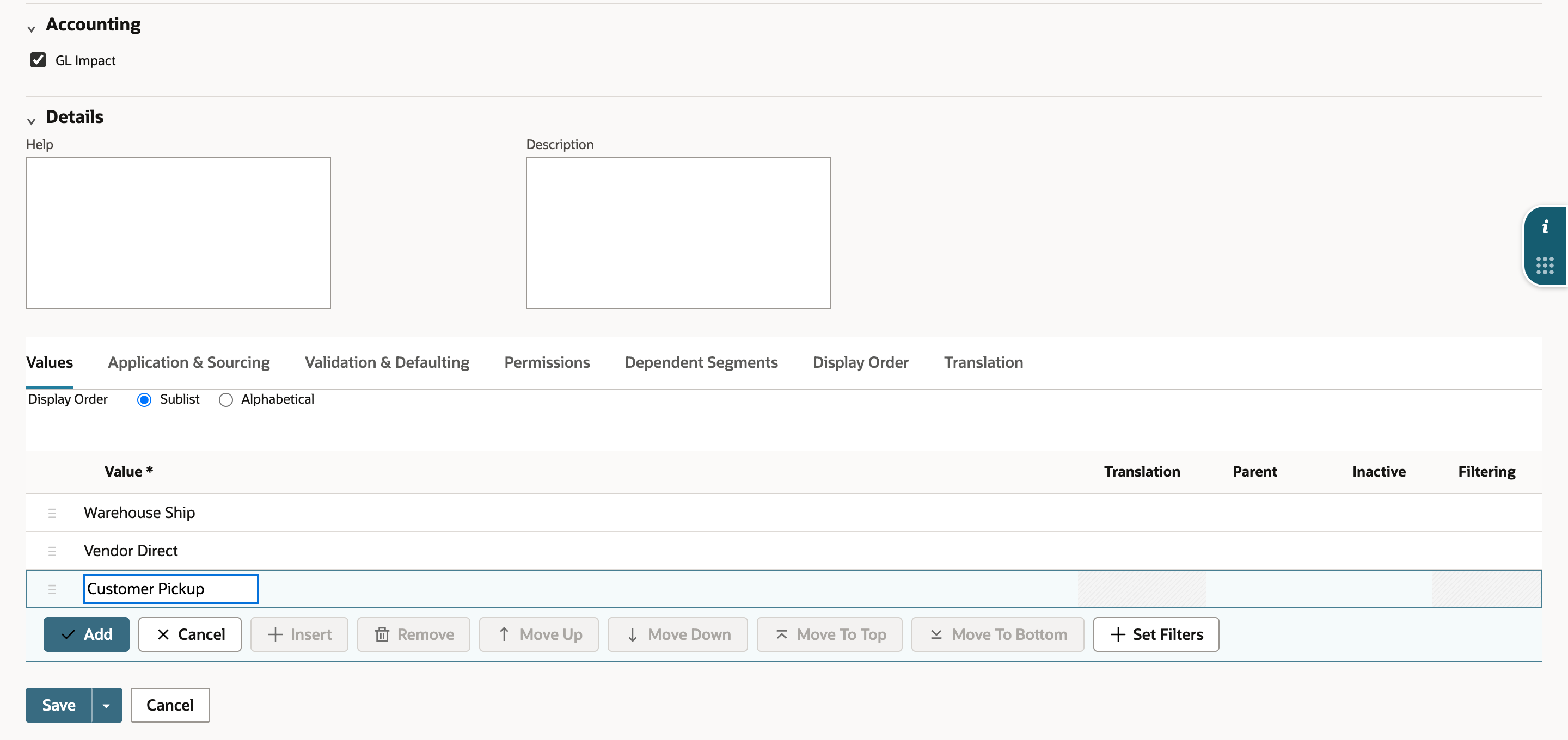Open the Validation & Defaulting tab
Screen dimensions: 1568x740
(x=387, y=363)
